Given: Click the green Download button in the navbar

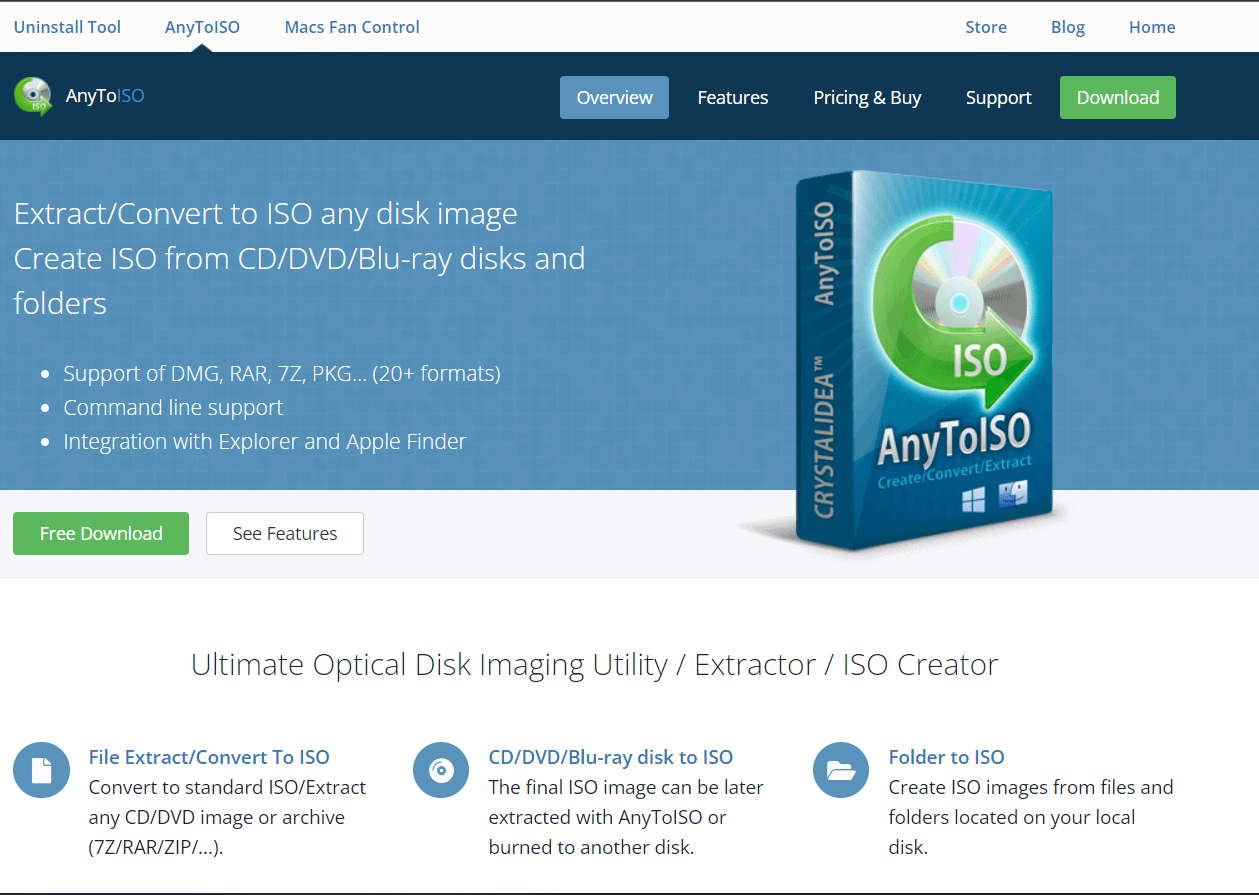Looking at the screenshot, I should pyautogui.click(x=1118, y=97).
